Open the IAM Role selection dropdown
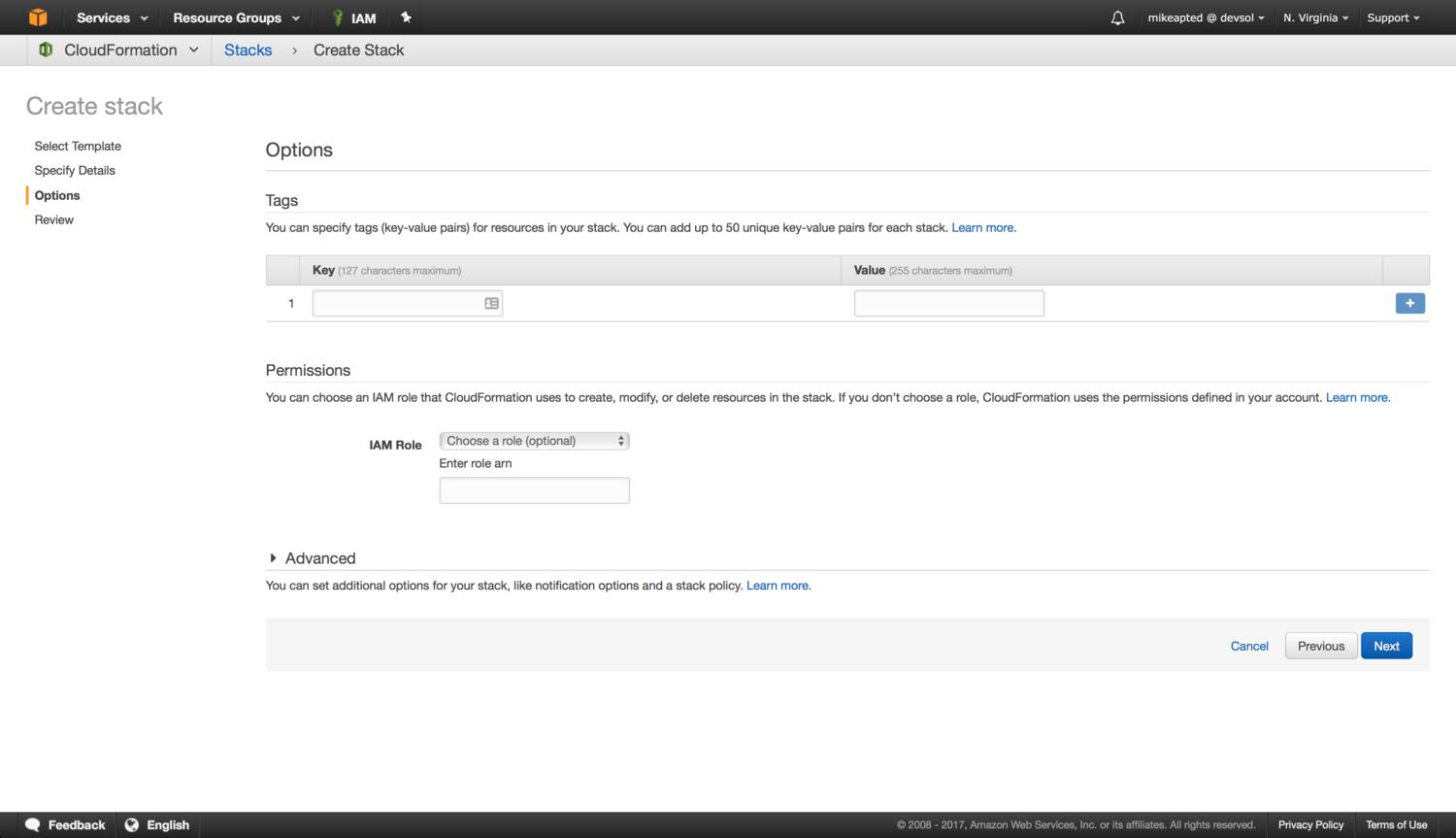Screen dimensions: 1456x838 tap(534, 441)
